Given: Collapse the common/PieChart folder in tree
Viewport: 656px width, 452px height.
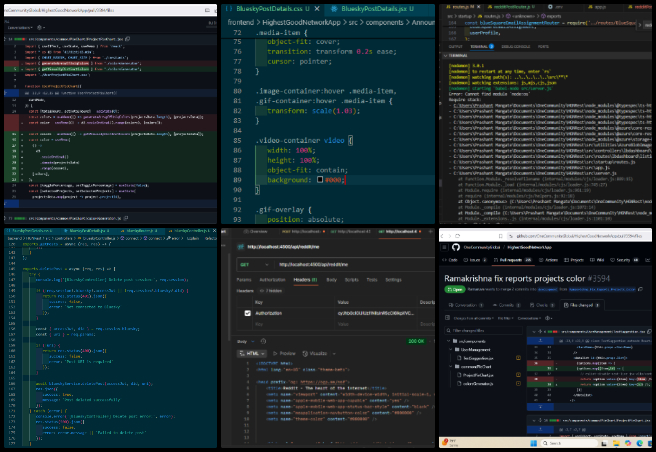Looking at the screenshot, I should point(451,367).
